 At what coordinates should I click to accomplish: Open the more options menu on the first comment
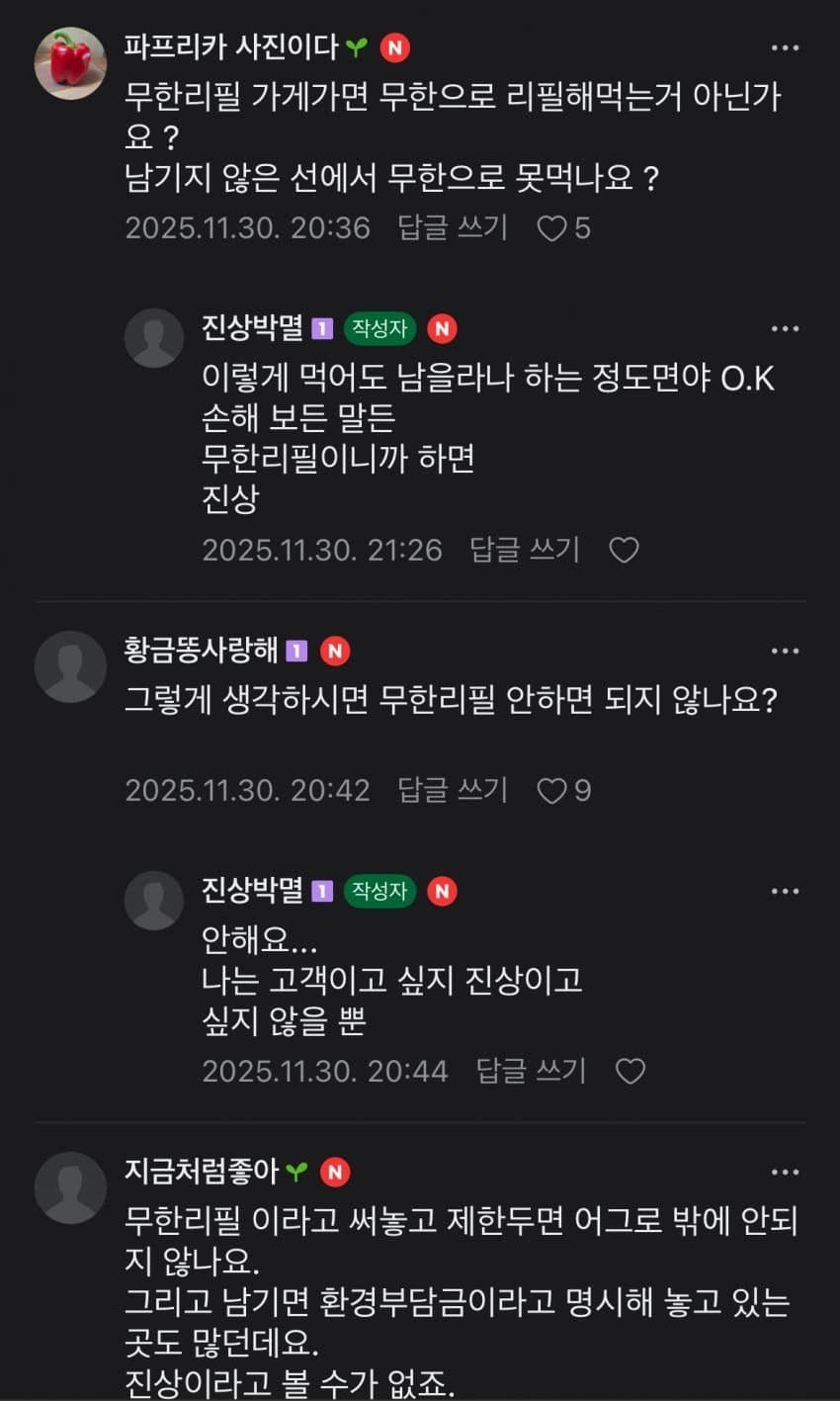pos(786,45)
